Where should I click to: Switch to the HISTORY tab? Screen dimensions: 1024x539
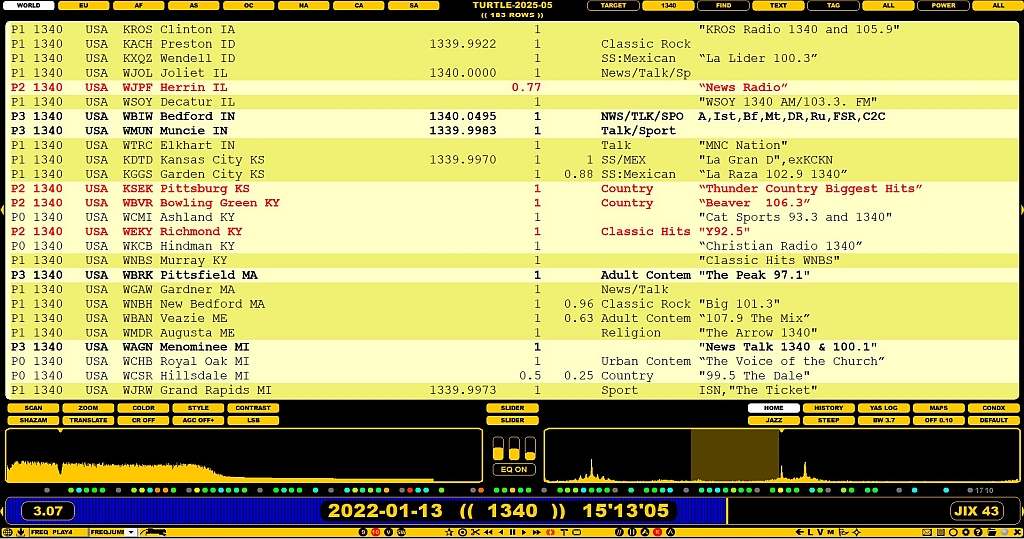[x=828, y=408]
